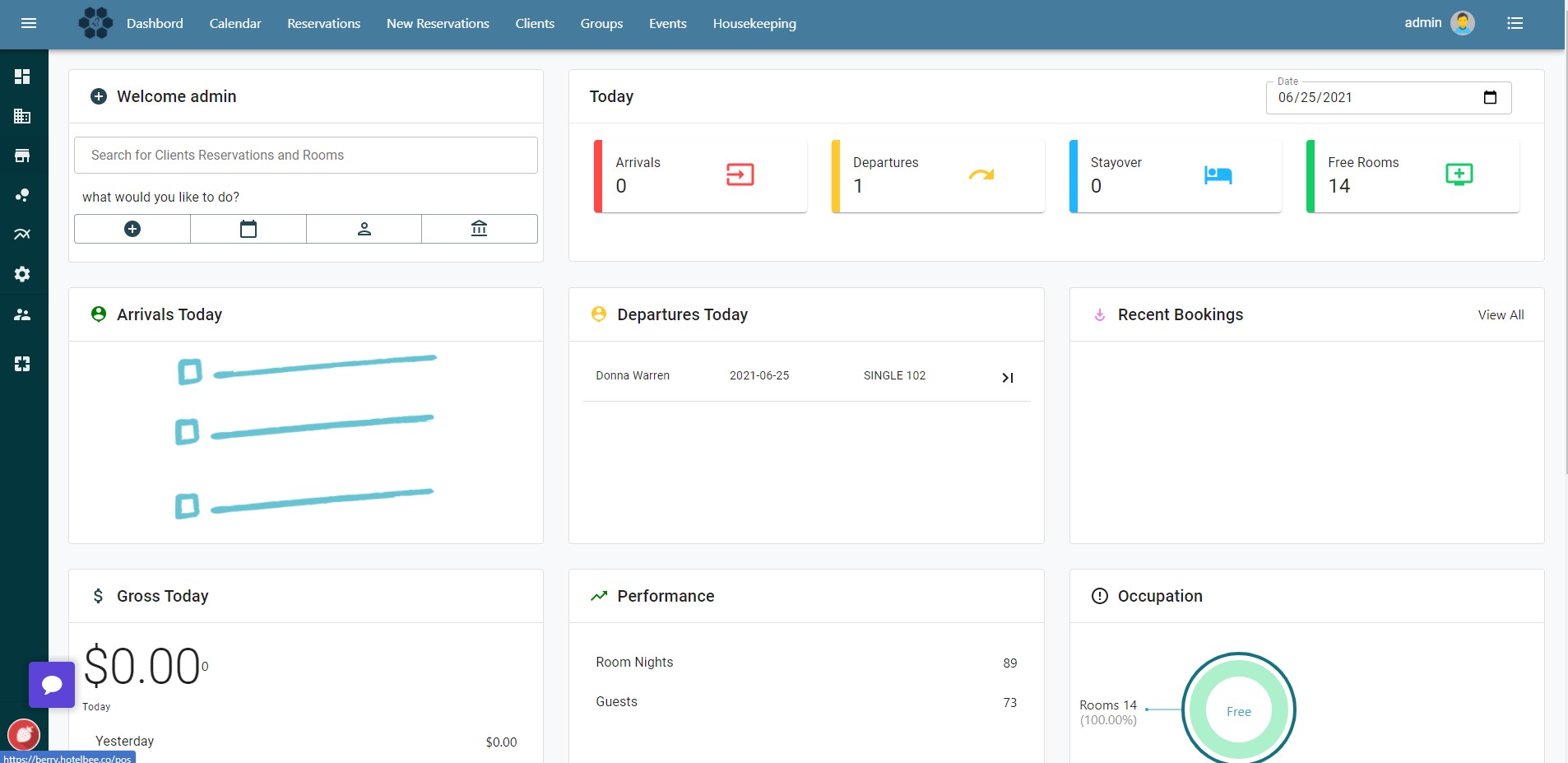Go to New Reservations
Viewport: 1568px width, 763px height.
pyautogui.click(x=437, y=23)
